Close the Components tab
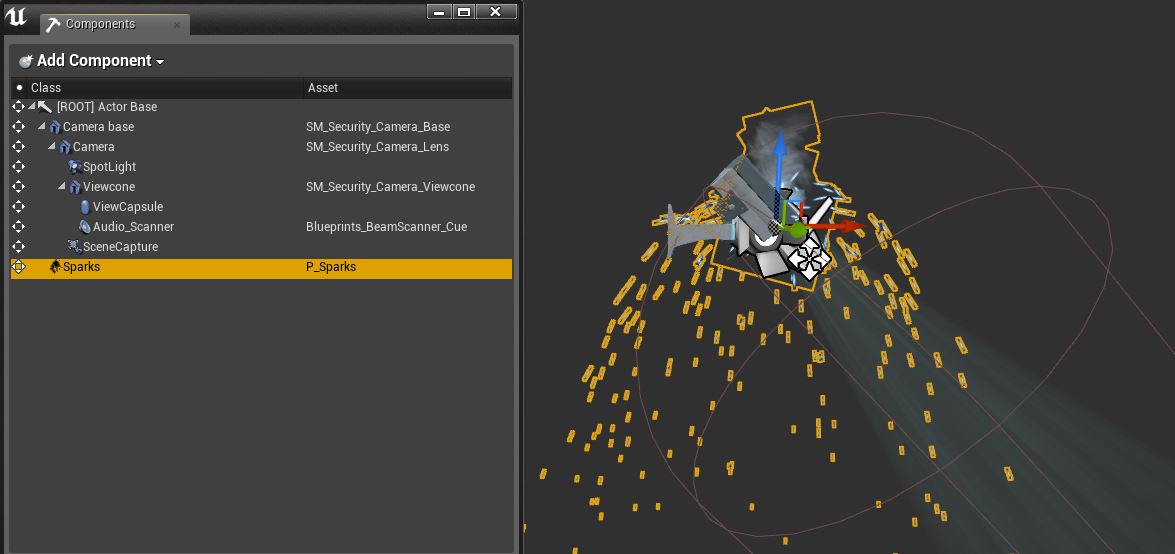Viewport: 1175px width, 554px height. click(x=177, y=25)
